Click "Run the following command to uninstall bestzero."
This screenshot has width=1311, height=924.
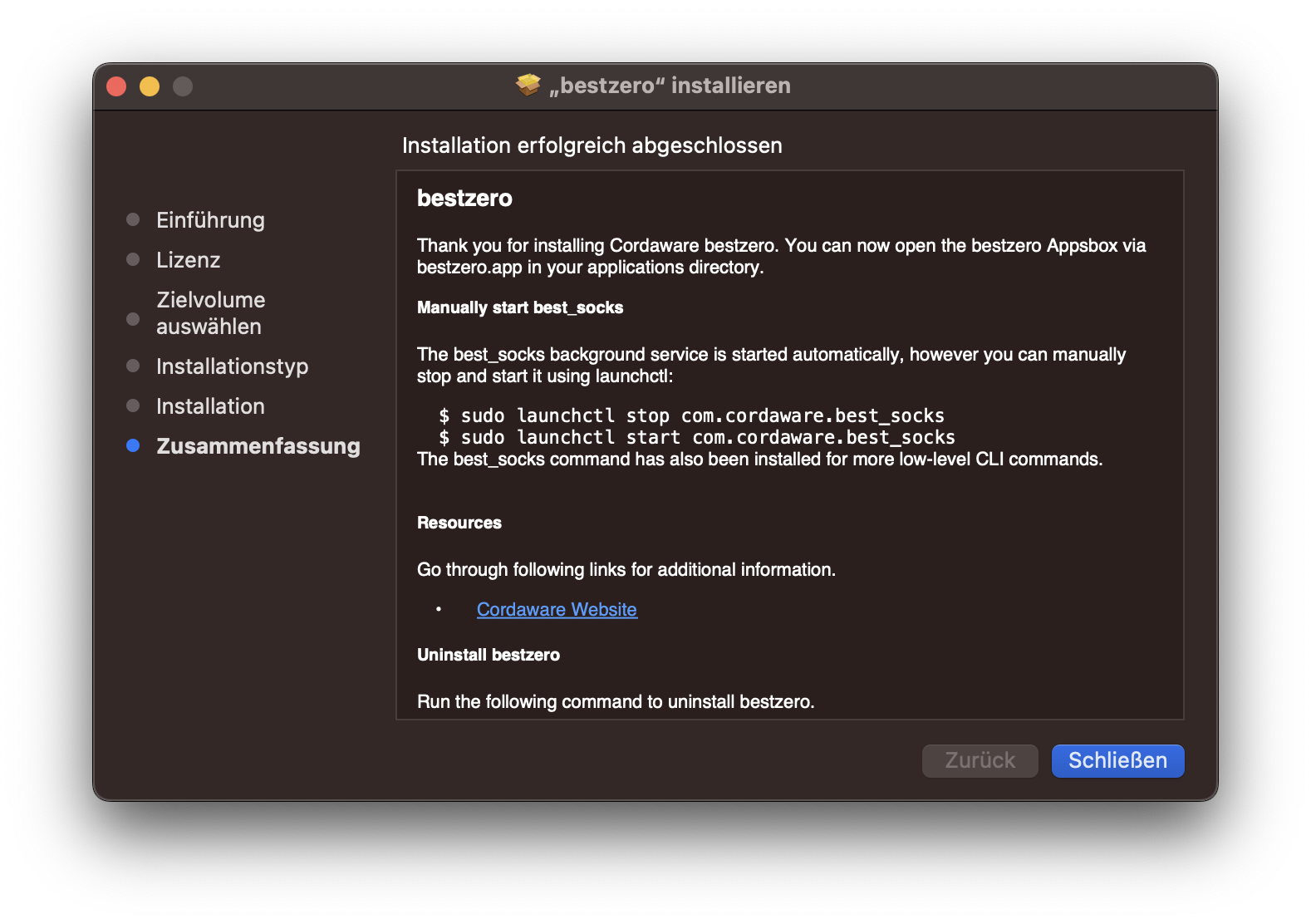point(616,701)
